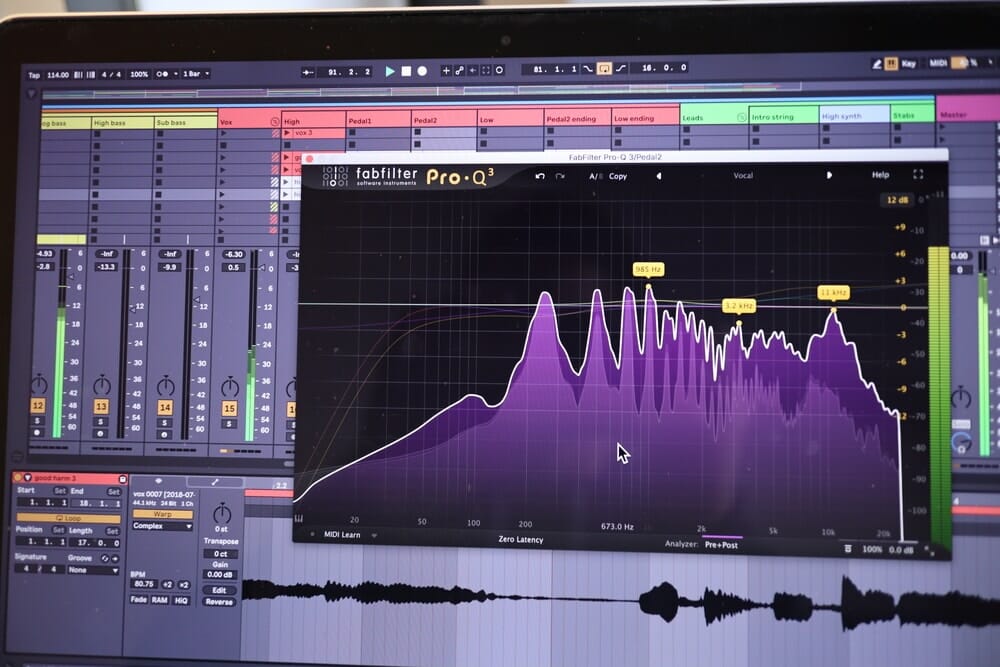Select the 985 Hz EQ band node
The width and height of the screenshot is (1000, 667).
click(648, 286)
